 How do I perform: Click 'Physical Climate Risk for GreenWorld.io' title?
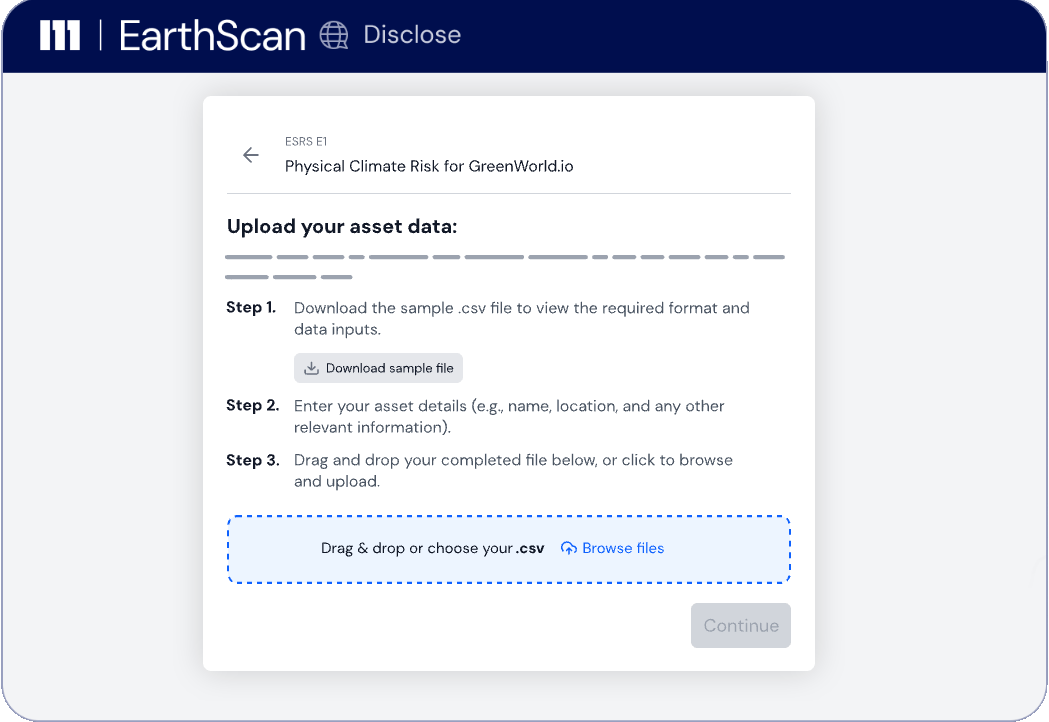(x=429, y=166)
